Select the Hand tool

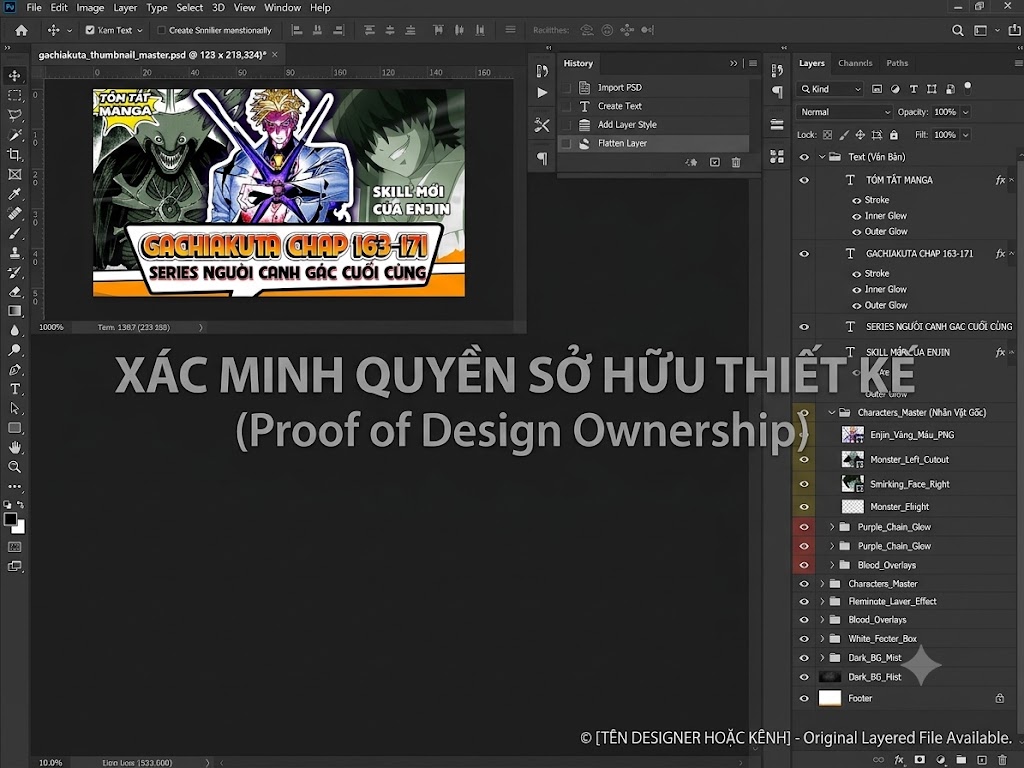pyautogui.click(x=14, y=447)
